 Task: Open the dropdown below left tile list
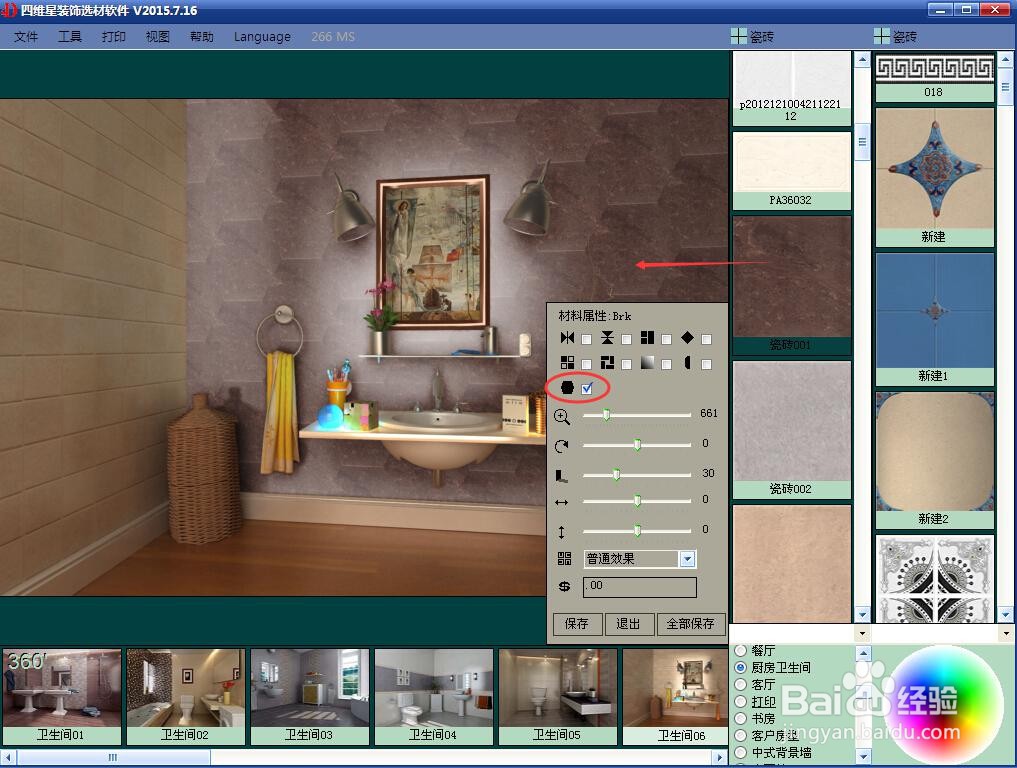(862, 632)
